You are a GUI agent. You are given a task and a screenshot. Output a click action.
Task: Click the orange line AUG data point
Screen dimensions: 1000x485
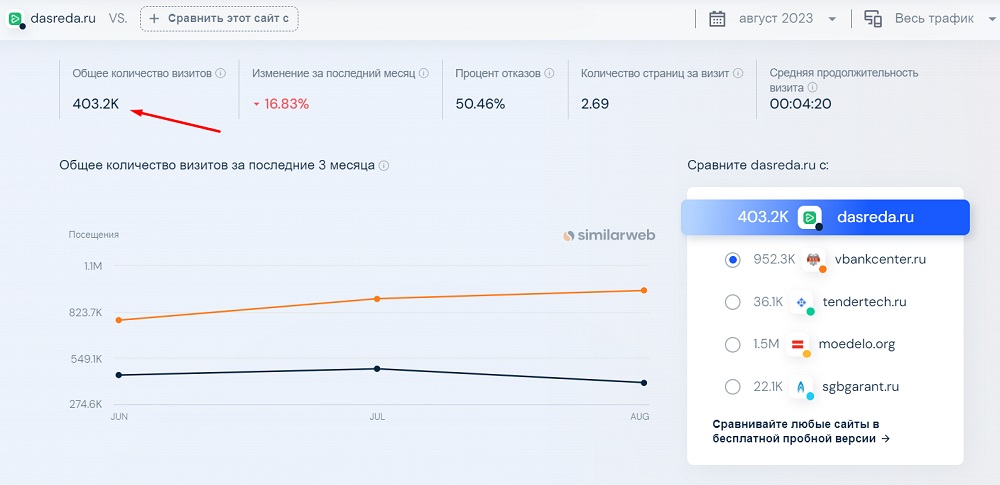click(644, 290)
